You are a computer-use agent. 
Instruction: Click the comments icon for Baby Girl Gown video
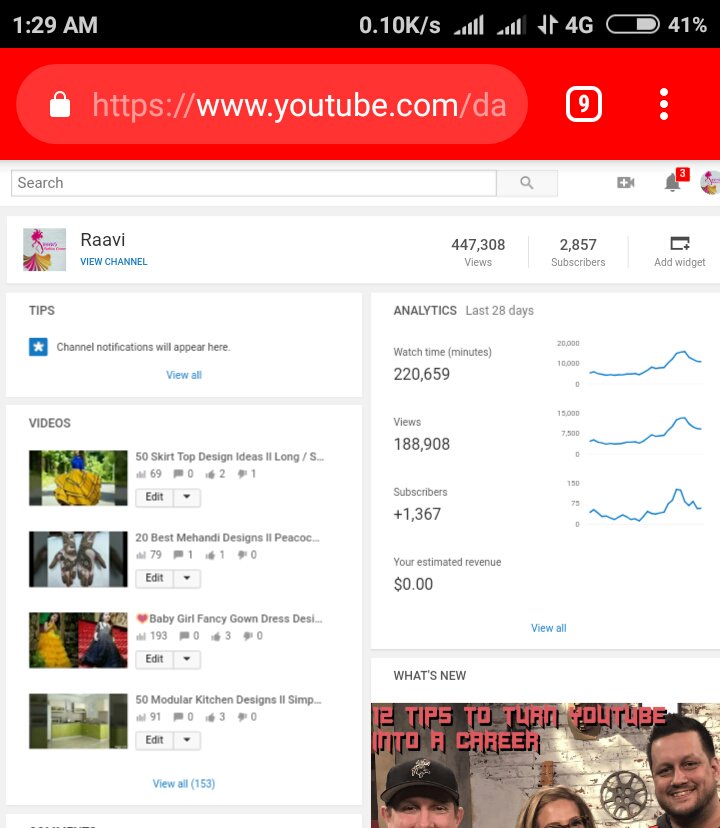[x=184, y=636]
